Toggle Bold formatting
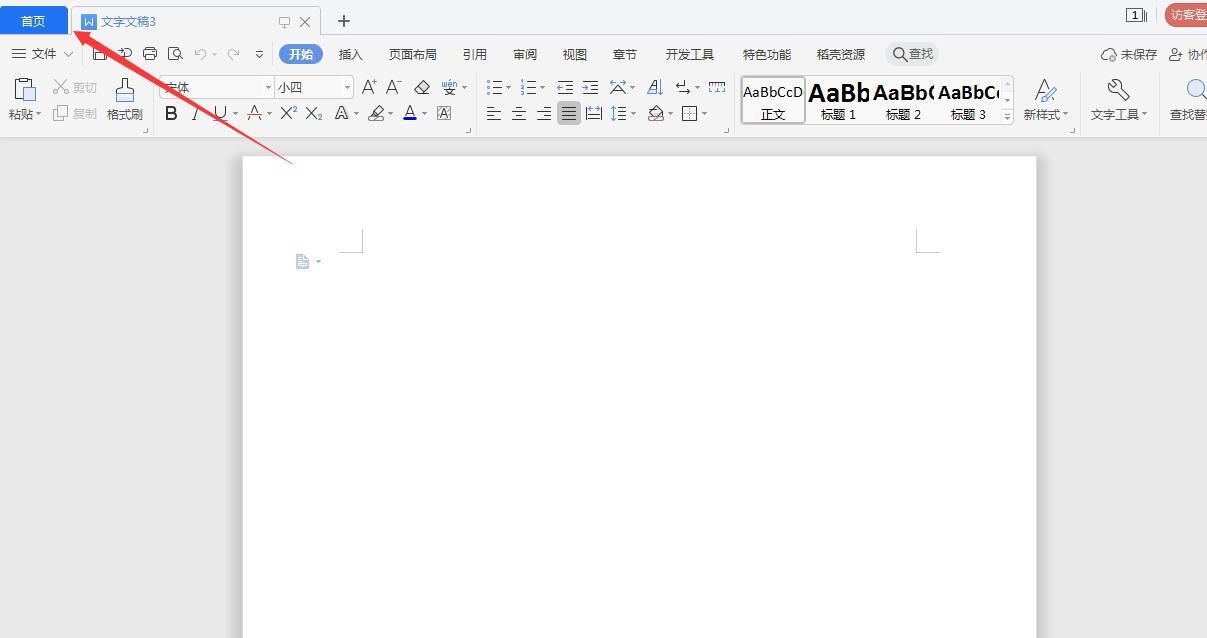The image size is (1207, 638). (x=171, y=114)
